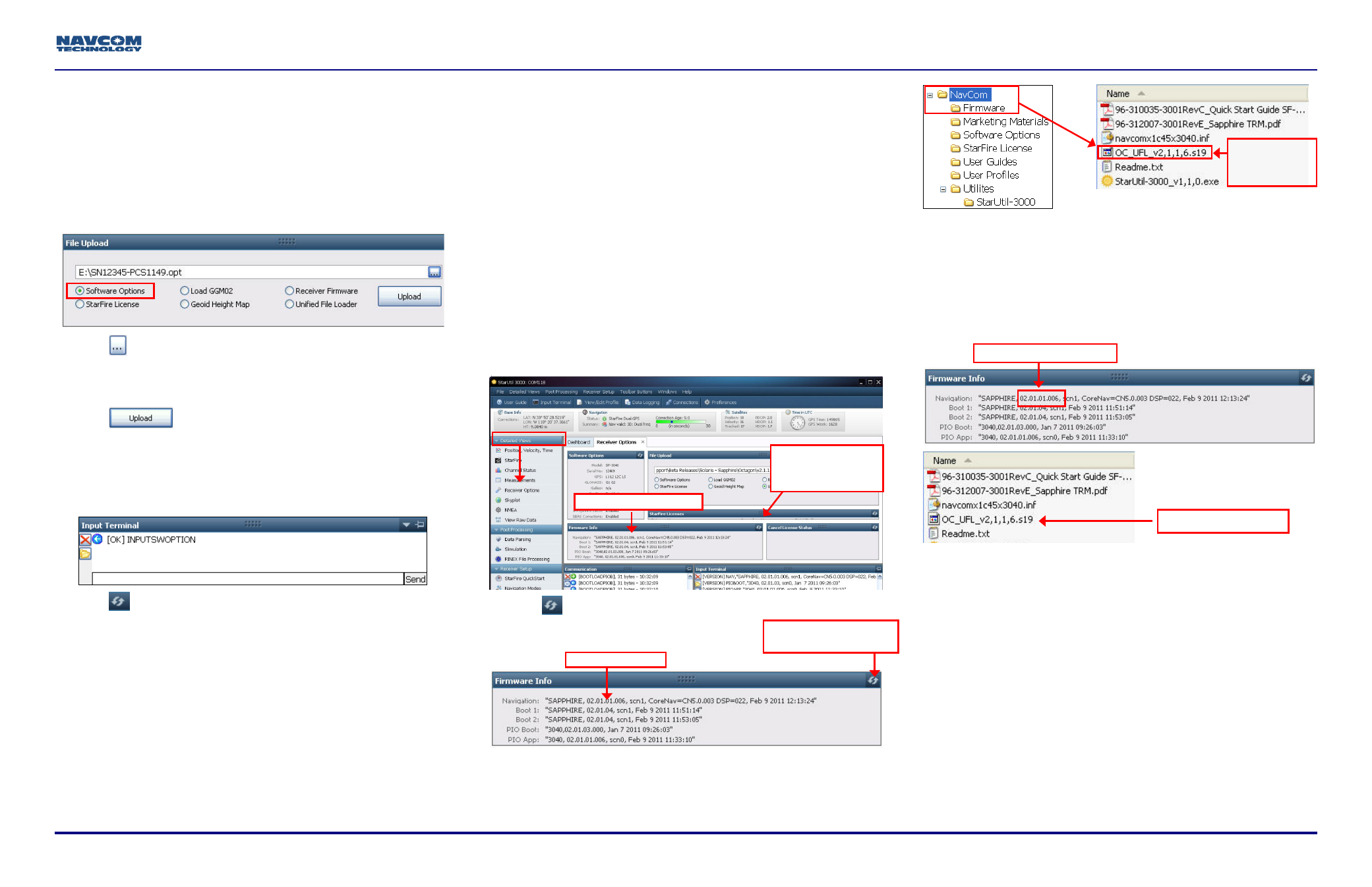The width and height of the screenshot is (1372, 887).
Task: Select Load GGM02 radio inside StarUtil window
Action: point(722,480)
